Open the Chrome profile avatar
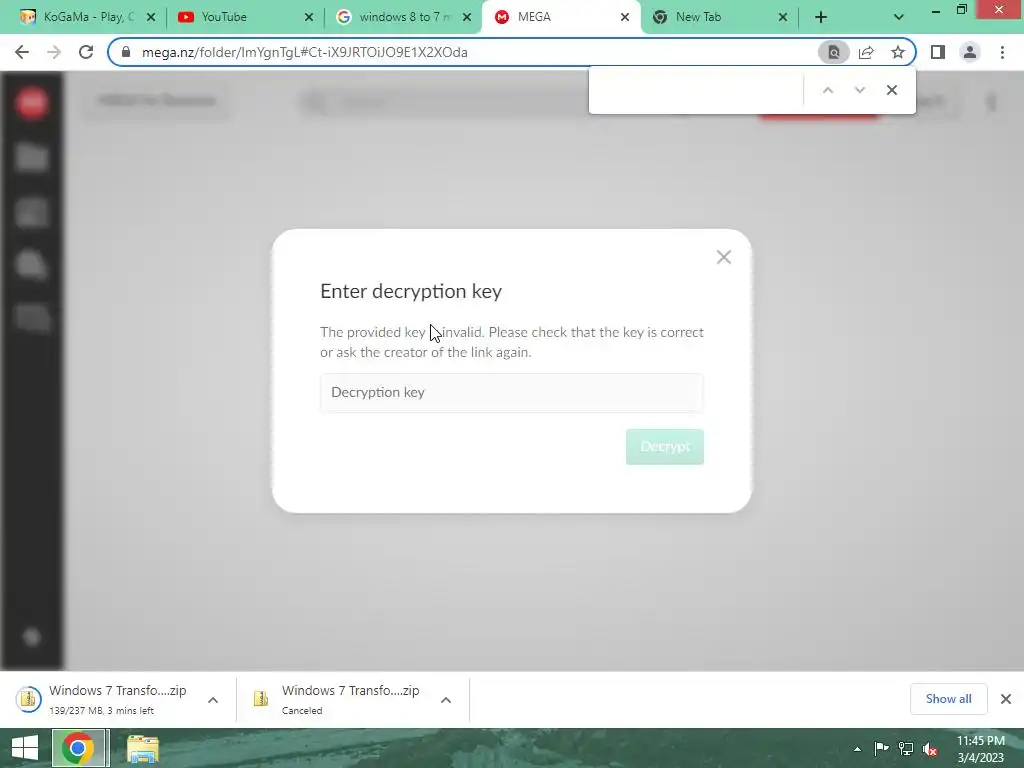Viewport: 1024px width, 768px height. (x=970, y=52)
